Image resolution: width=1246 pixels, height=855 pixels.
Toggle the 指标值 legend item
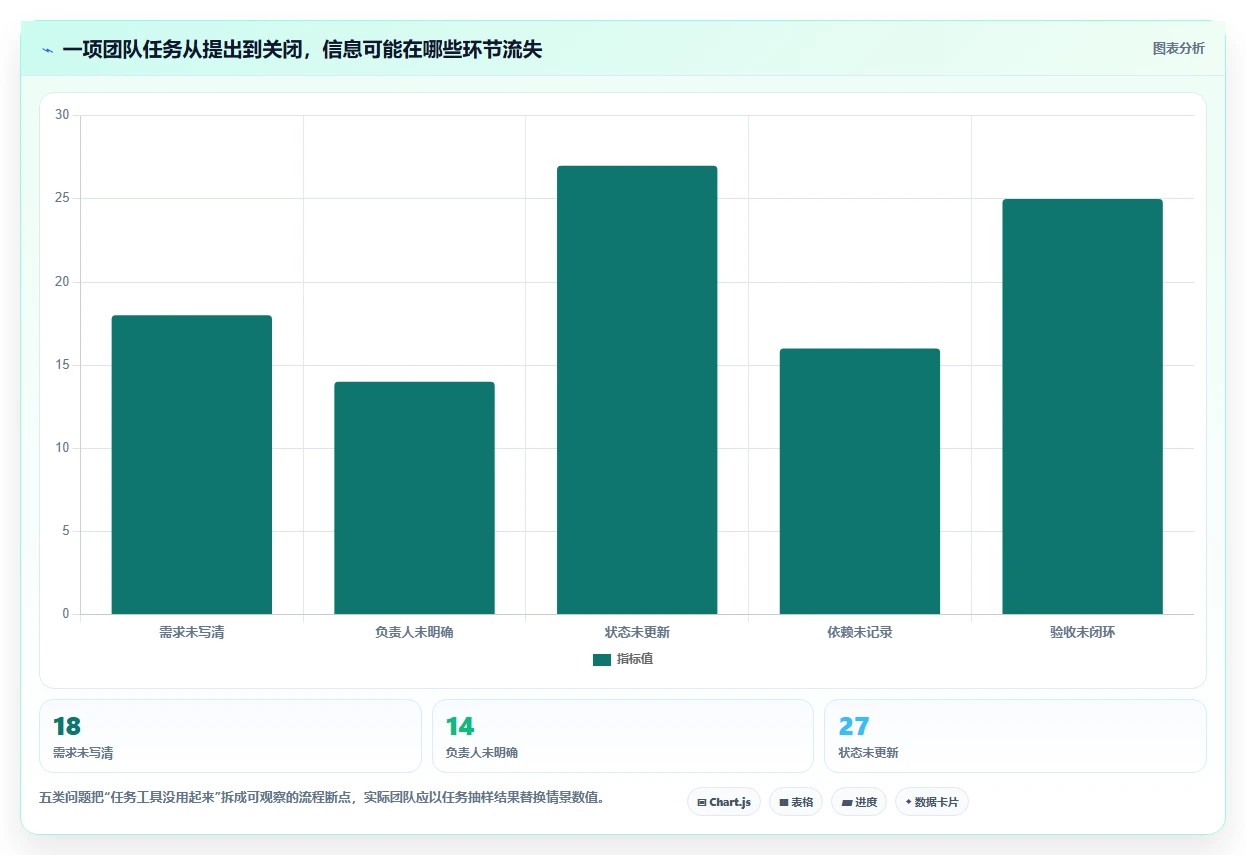click(x=623, y=659)
